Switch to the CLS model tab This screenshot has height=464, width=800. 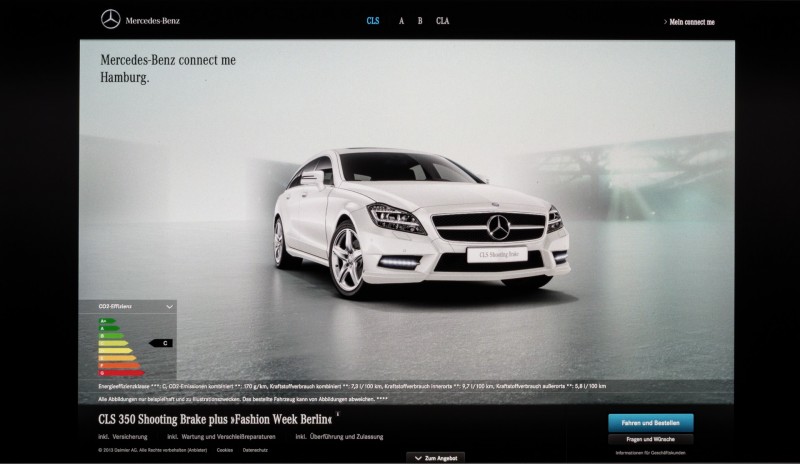point(373,21)
